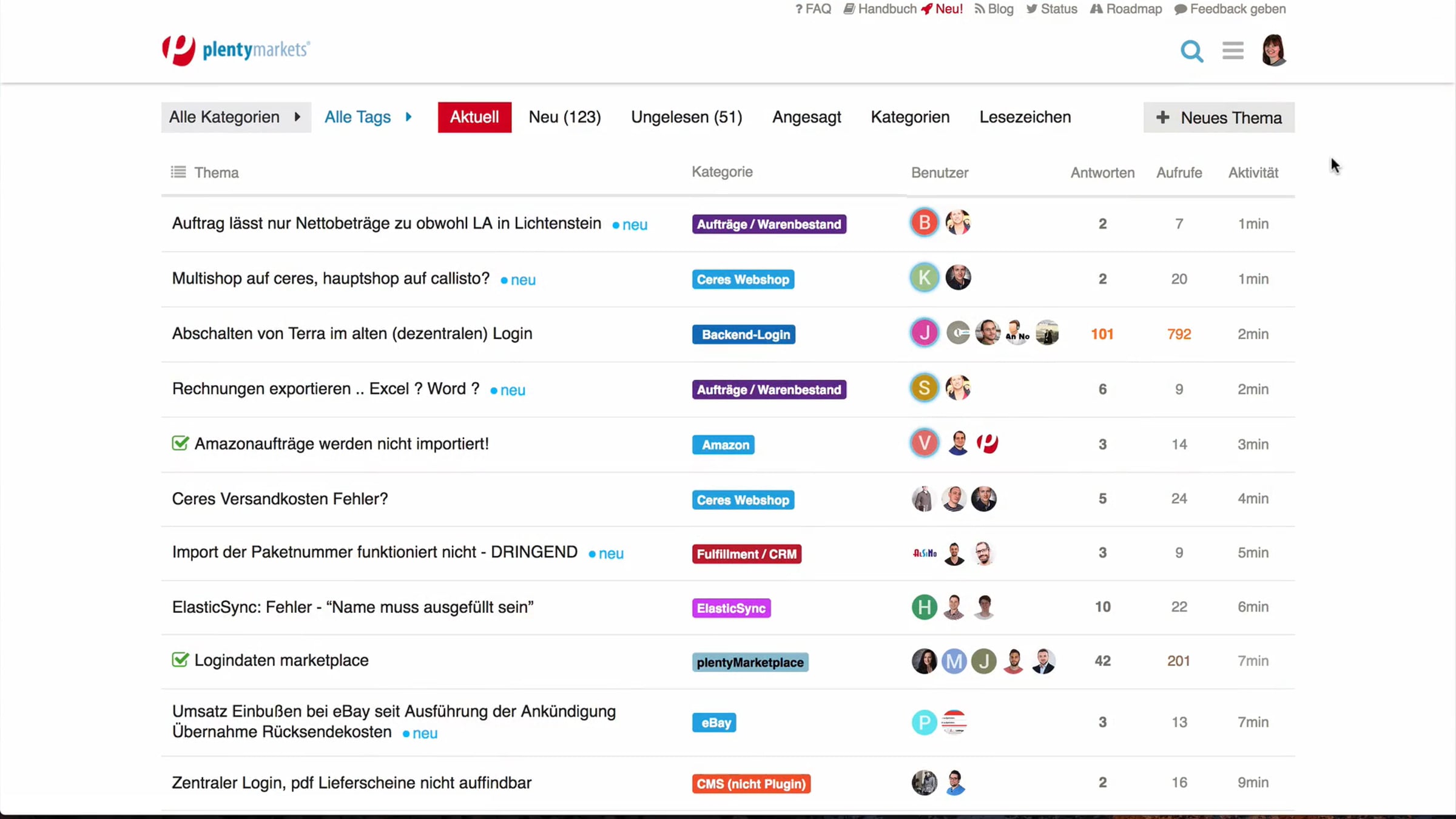Click the solved checkmark on Logindaten marketplace
1456x819 pixels.
(x=180, y=660)
